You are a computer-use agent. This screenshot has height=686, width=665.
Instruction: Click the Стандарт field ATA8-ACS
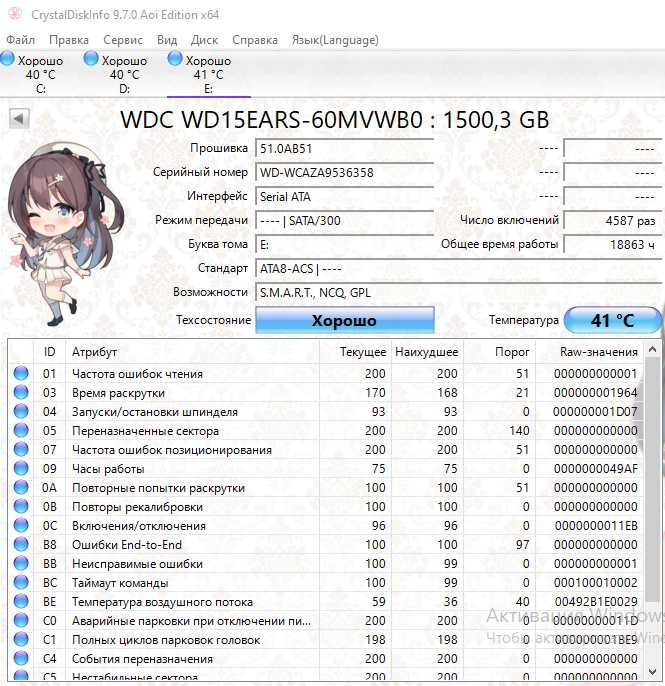[x=458, y=268]
